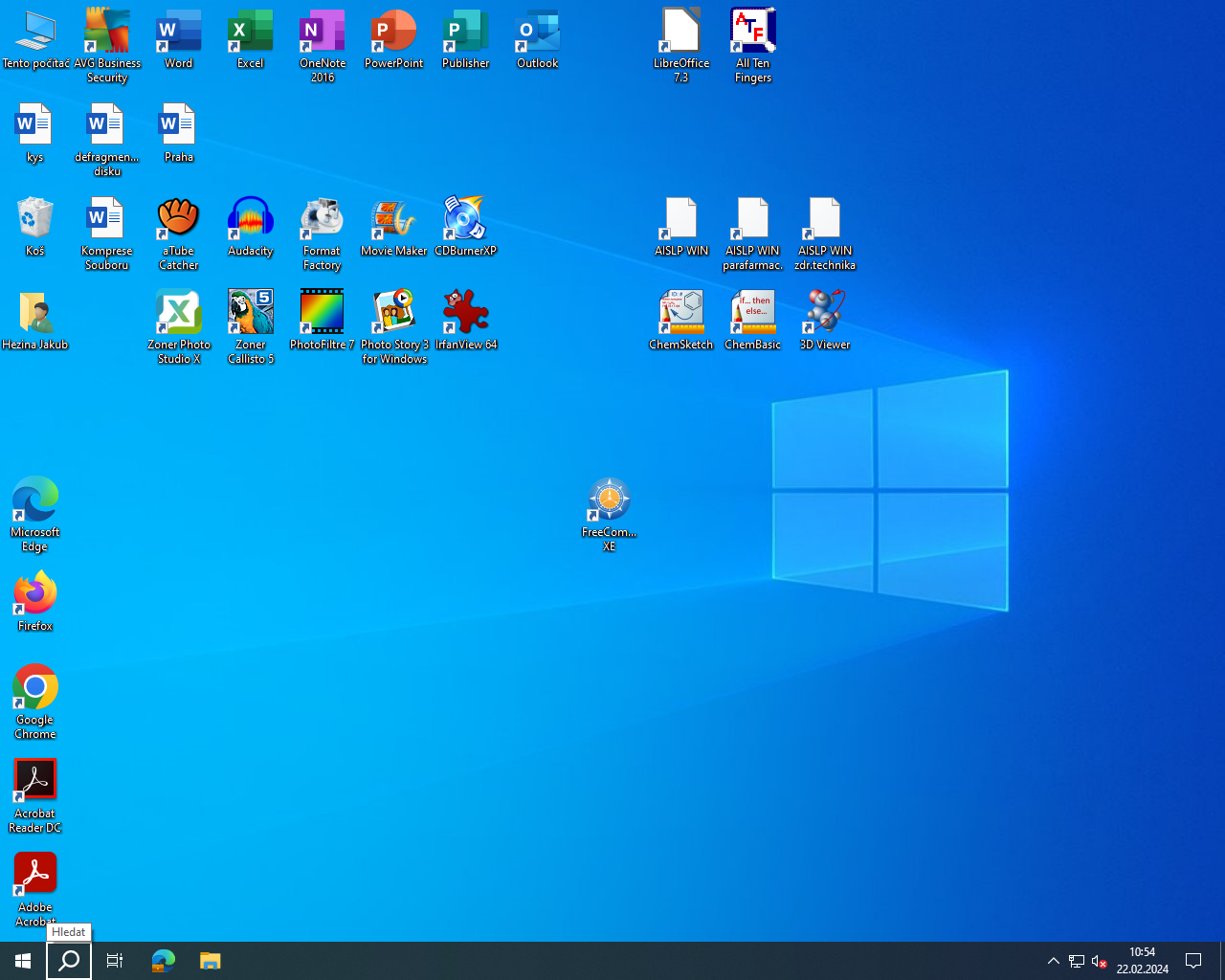Select the Adobe Acrobat shortcut
This screenshot has width=1225, height=980.
[35, 890]
